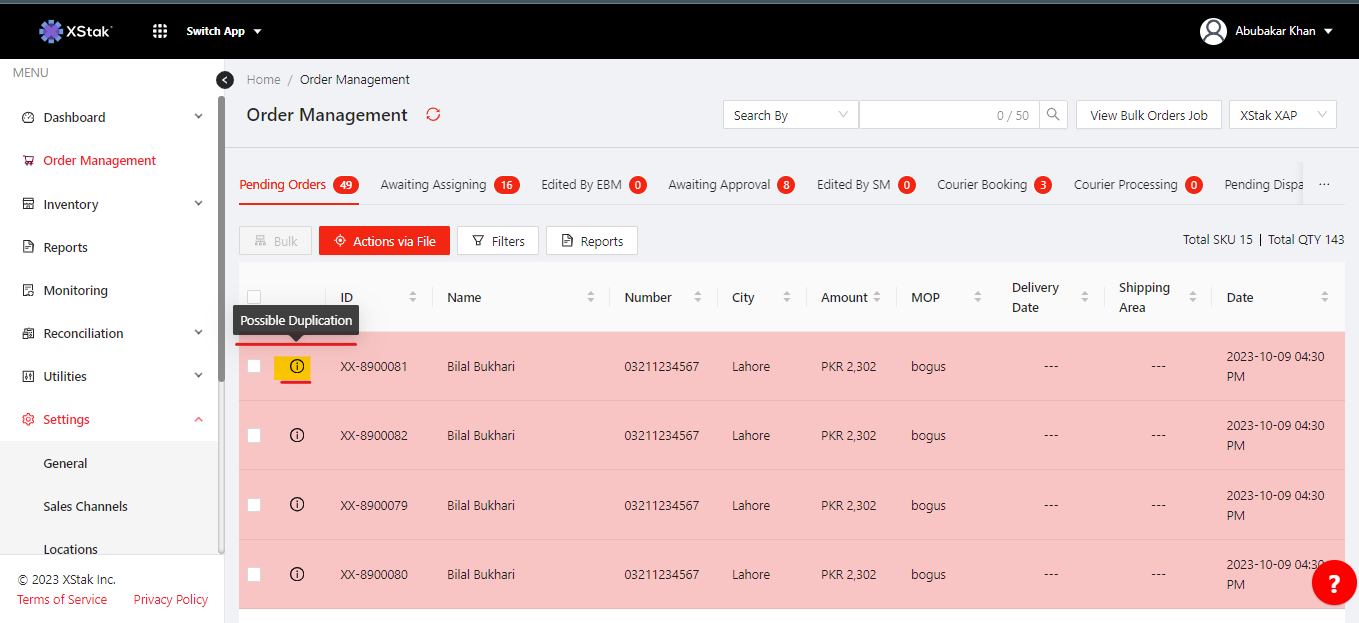Click the search magnifier icon
Screen dimensions: 1359x623
pos(1053,115)
